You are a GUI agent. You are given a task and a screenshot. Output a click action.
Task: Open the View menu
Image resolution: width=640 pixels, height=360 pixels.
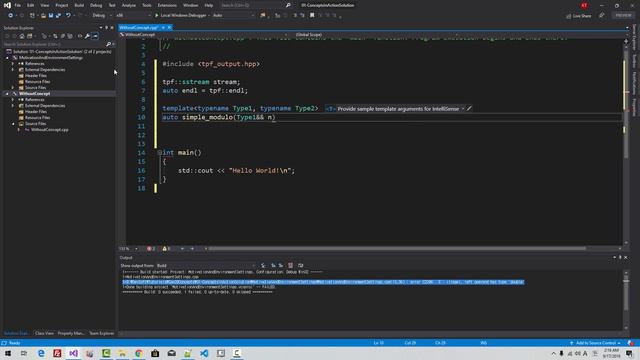44,5
